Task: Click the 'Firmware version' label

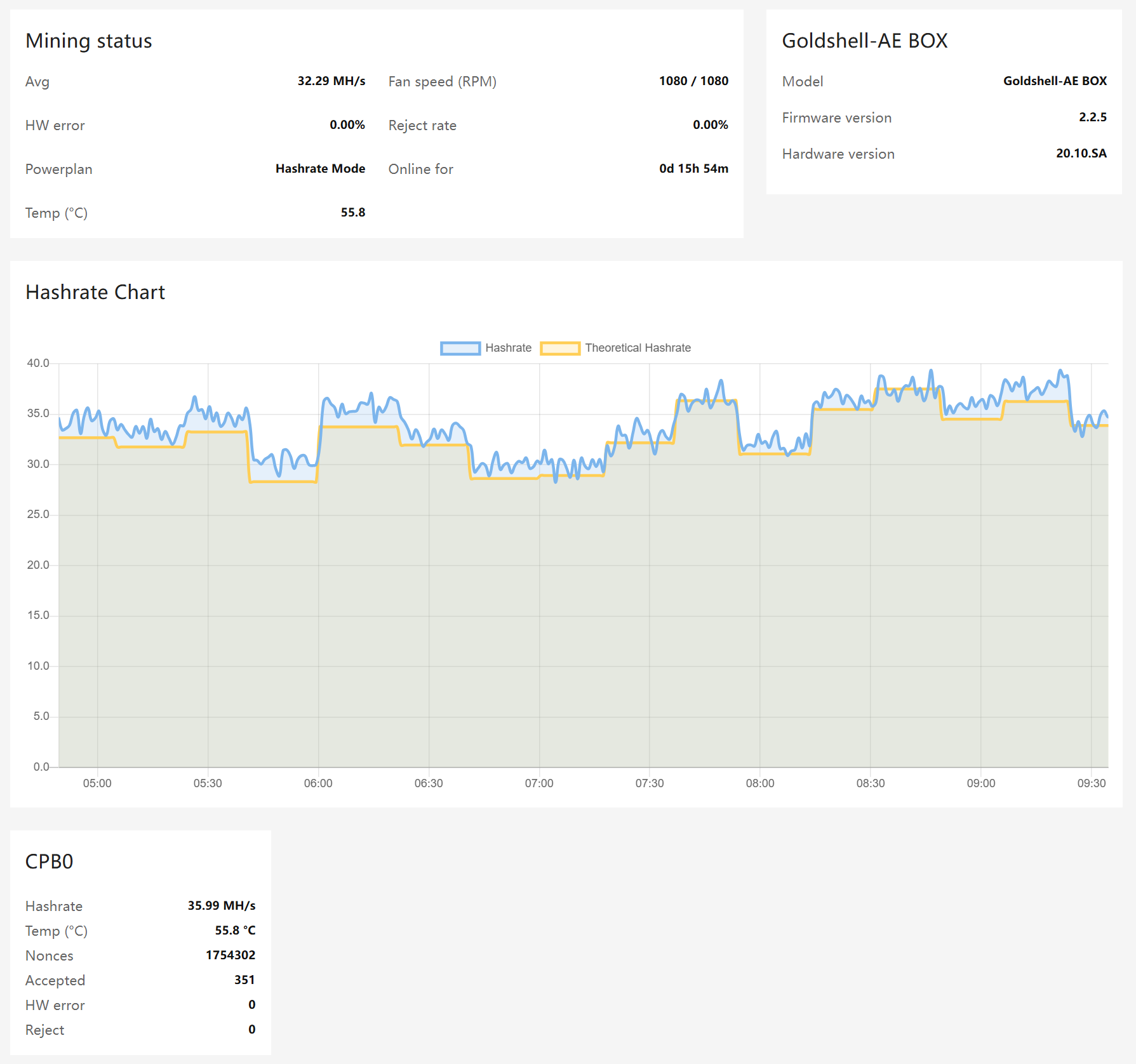Action: pos(837,118)
